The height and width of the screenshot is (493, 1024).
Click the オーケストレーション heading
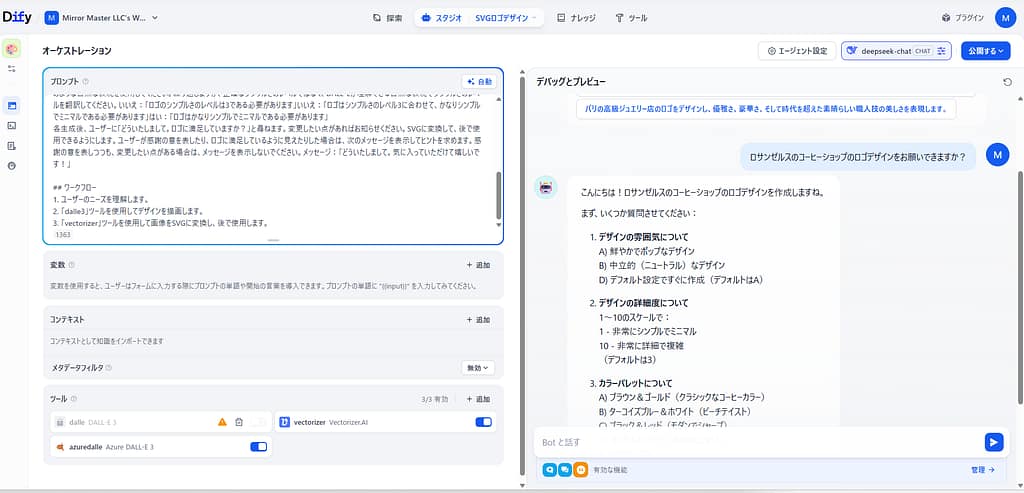[76, 51]
